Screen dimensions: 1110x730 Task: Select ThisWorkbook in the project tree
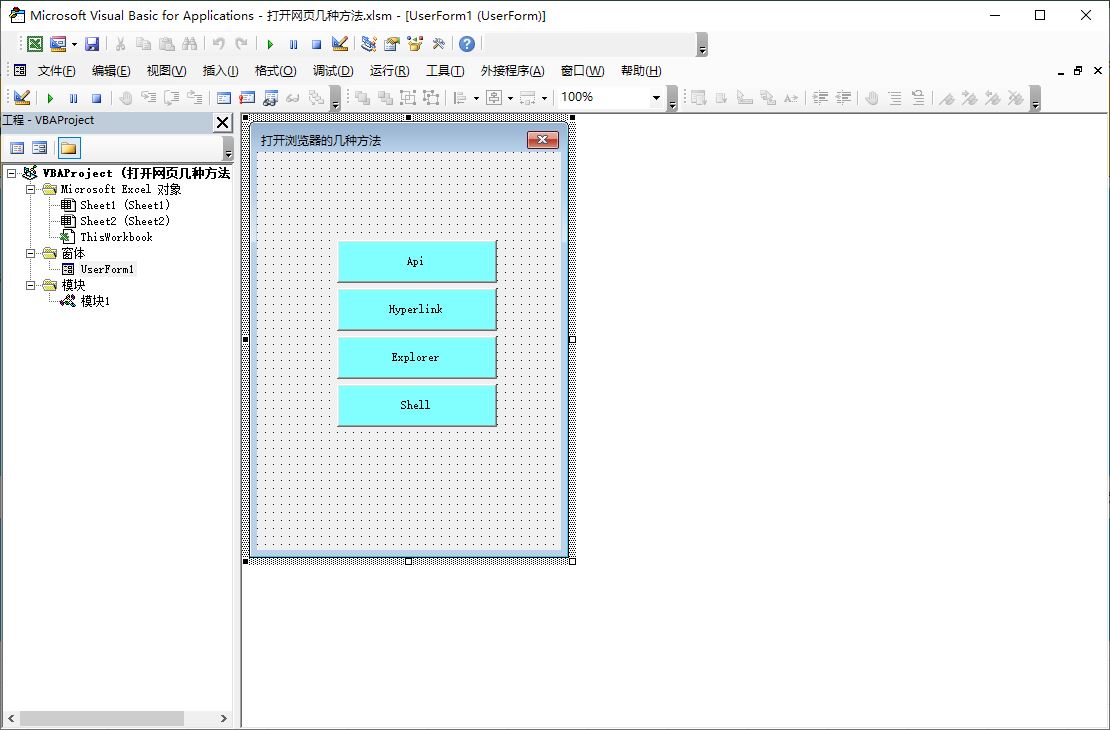click(116, 237)
